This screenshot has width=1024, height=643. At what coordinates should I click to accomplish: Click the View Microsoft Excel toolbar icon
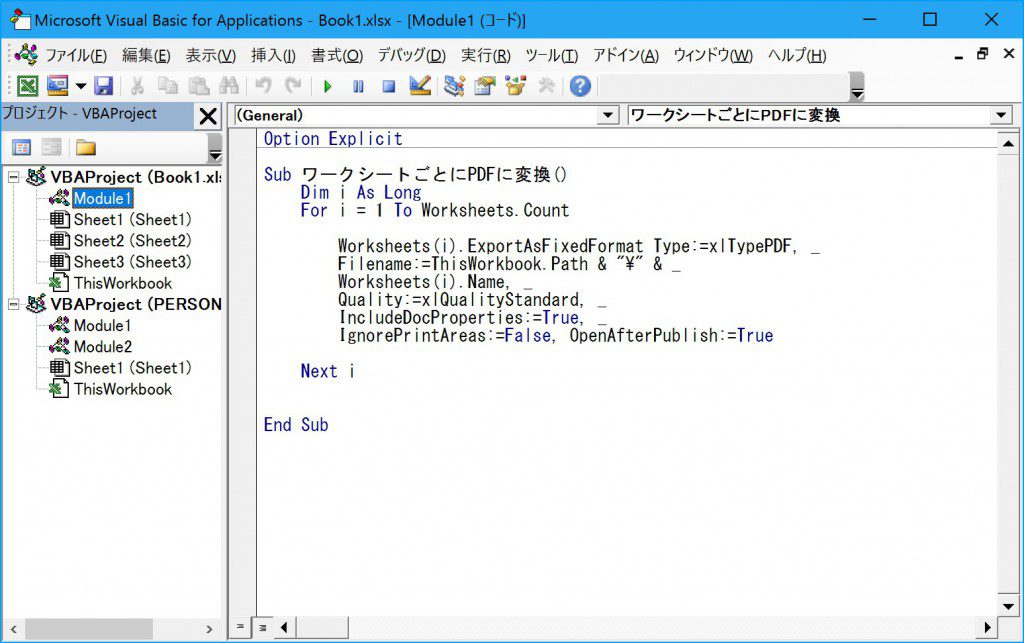[27, 86]
